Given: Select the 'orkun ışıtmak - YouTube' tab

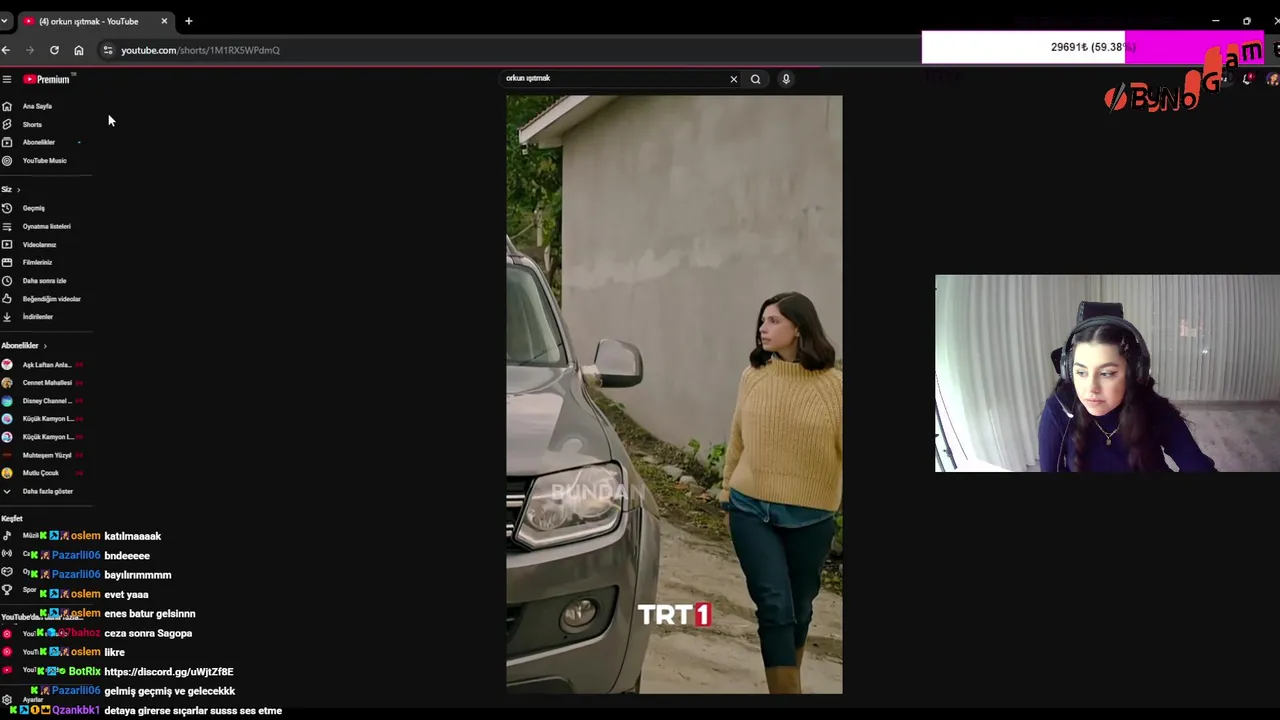Looking at the screenshot, I should coord(88,21).
